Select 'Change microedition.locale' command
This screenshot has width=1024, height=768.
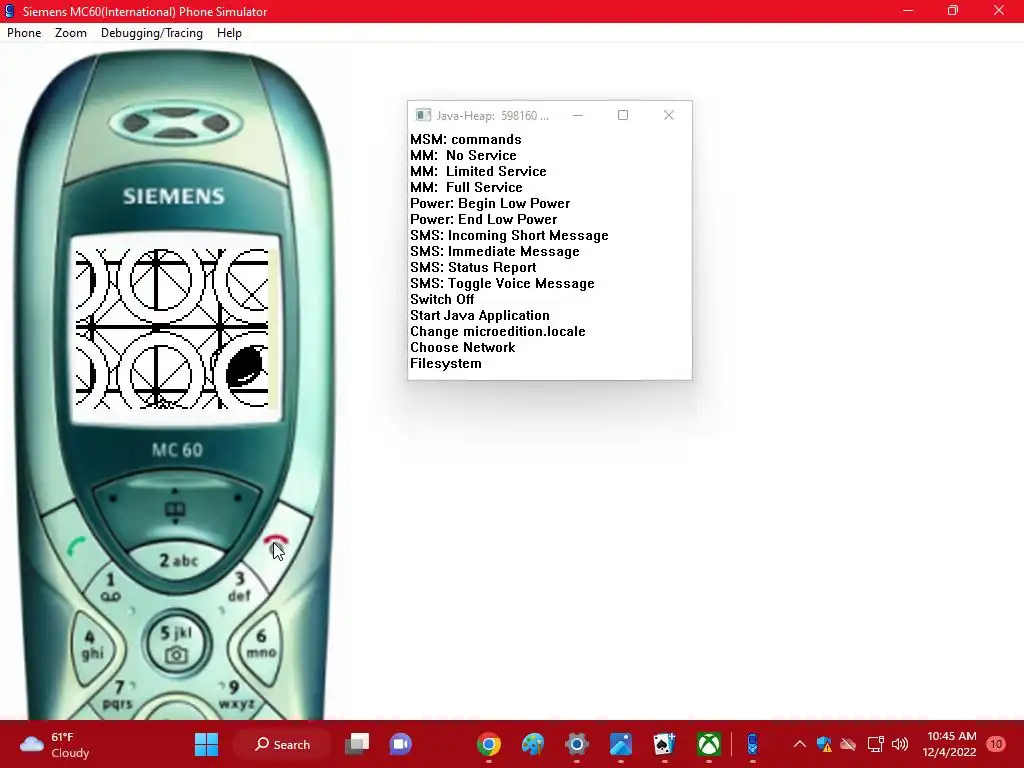coord(498,331)
